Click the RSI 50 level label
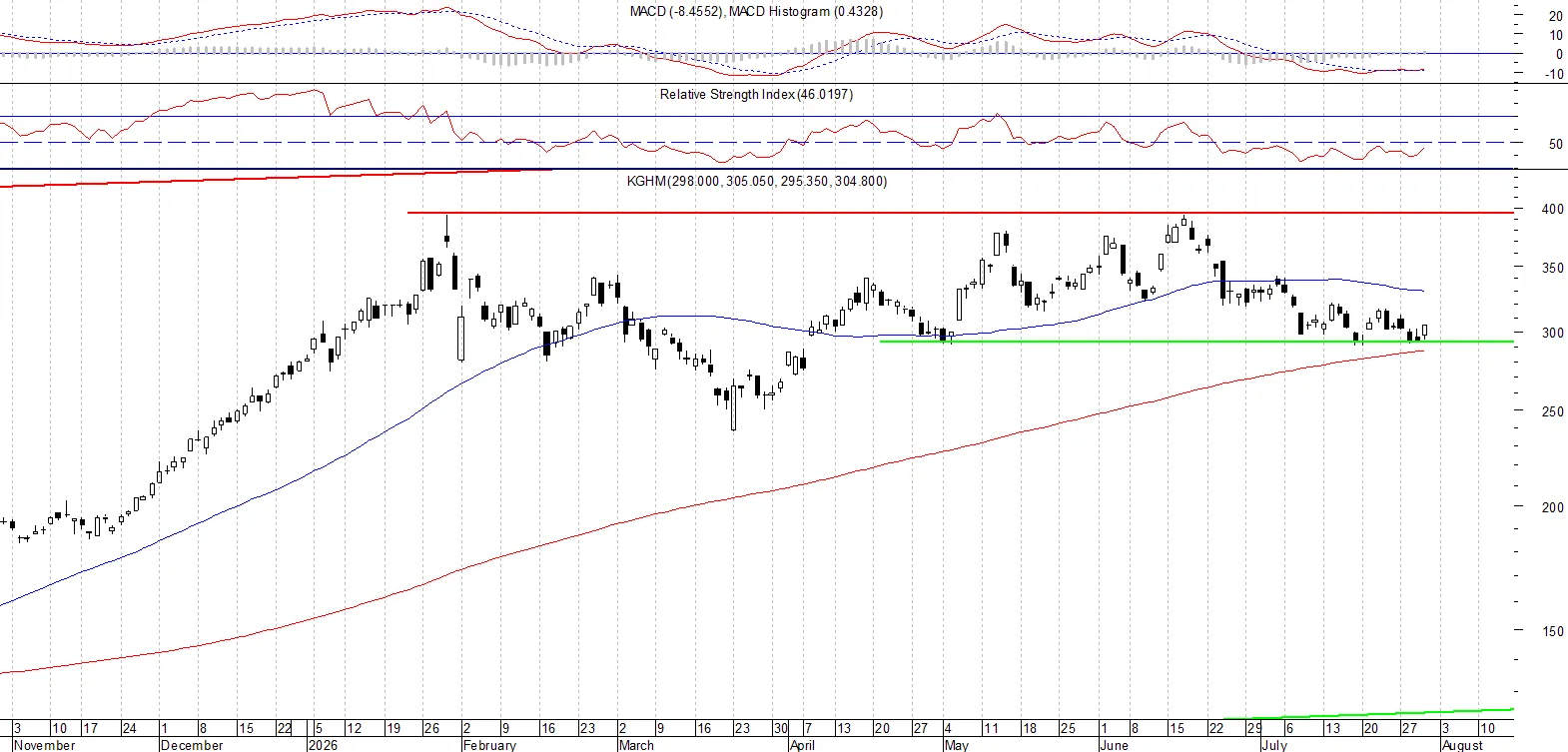The height and width of the screenshot is (752, 1568). pyautogui.click(x=1556, y=144)
